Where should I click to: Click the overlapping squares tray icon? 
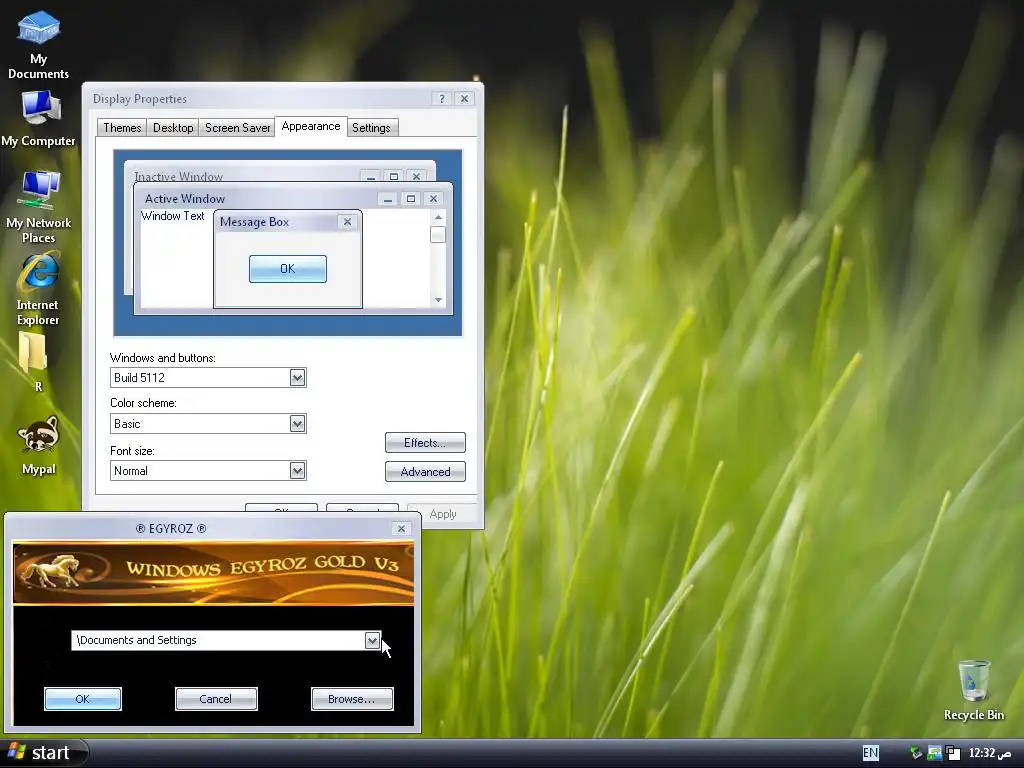click(953, 753)
